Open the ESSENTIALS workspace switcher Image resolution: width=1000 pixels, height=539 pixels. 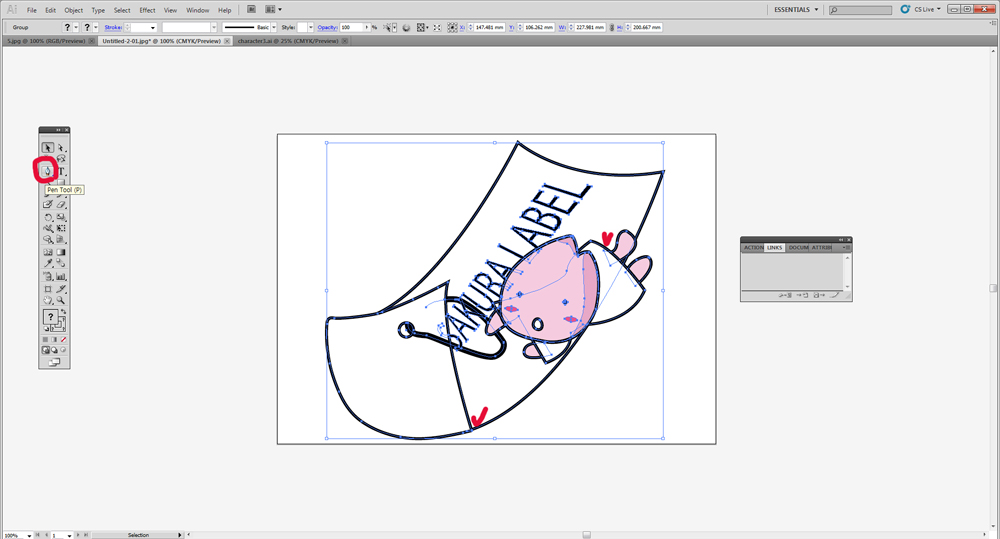(x=796, y=10)
